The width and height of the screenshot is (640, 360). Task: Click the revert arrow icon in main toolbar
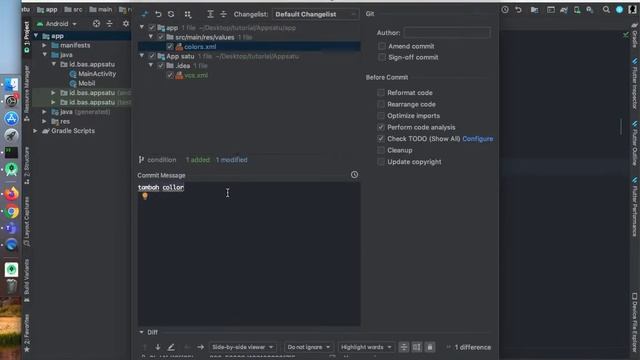click(x=518, y=9)
